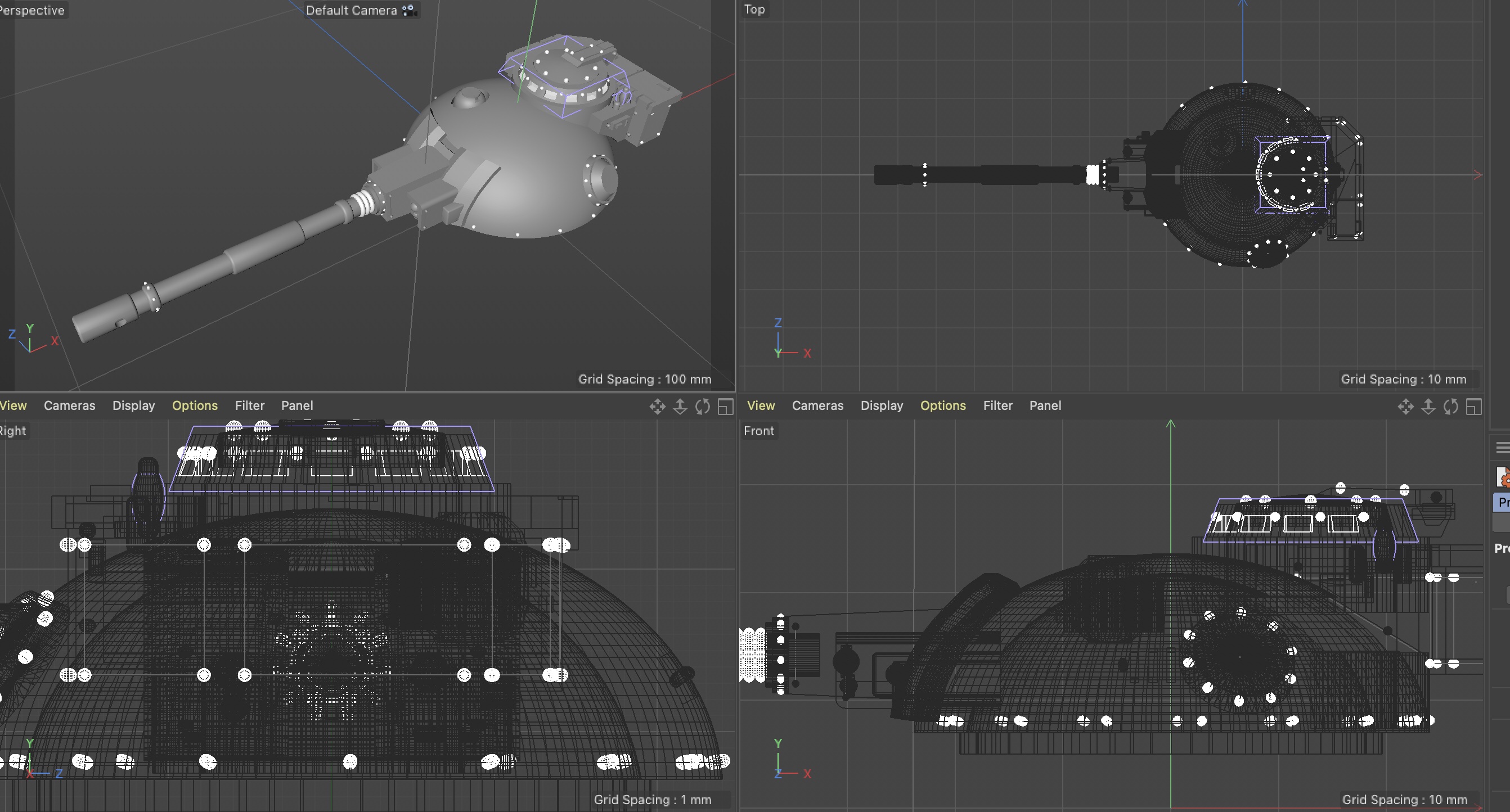The width and height of the screenshot is (1510, 812).
Task: Click Grid Spacing 100 mm text in Perspective view
Action: pos(645,379)
